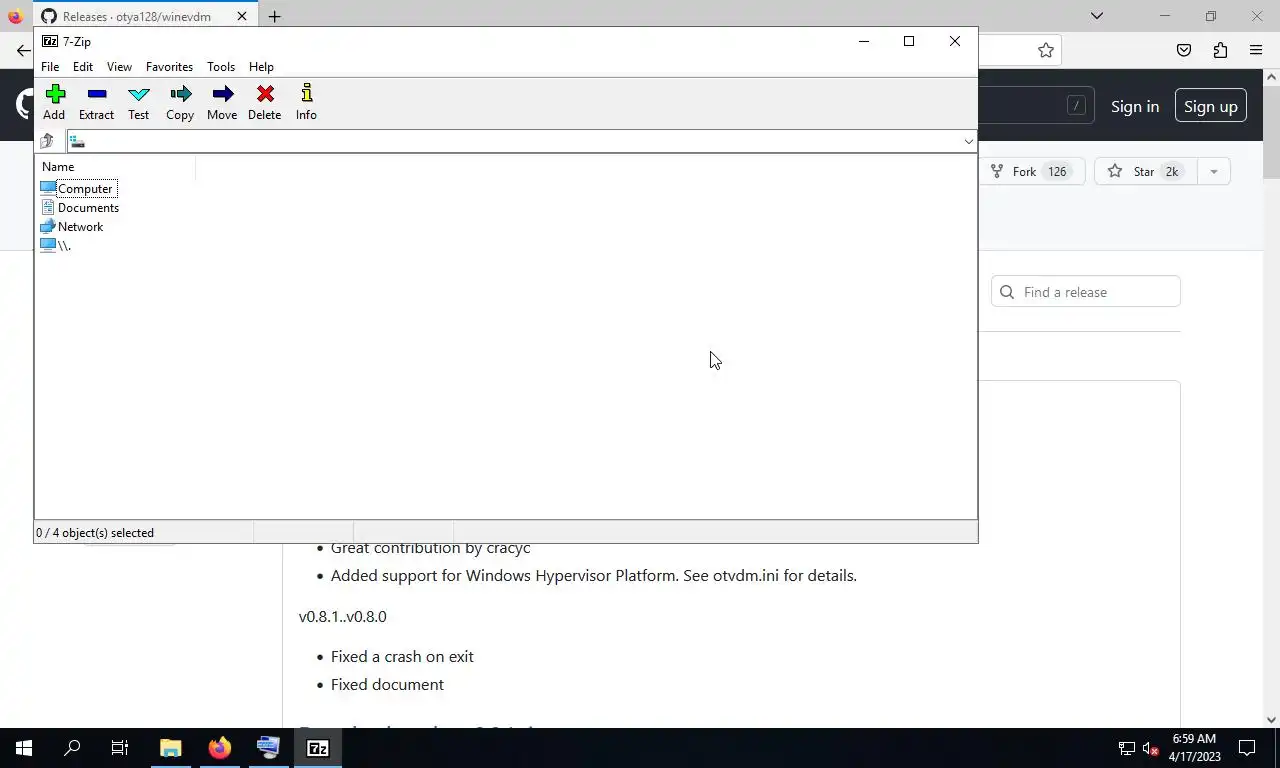Go up one folder level in 7-Zip
Screen dimensions: 1280x768
[47, 141]
